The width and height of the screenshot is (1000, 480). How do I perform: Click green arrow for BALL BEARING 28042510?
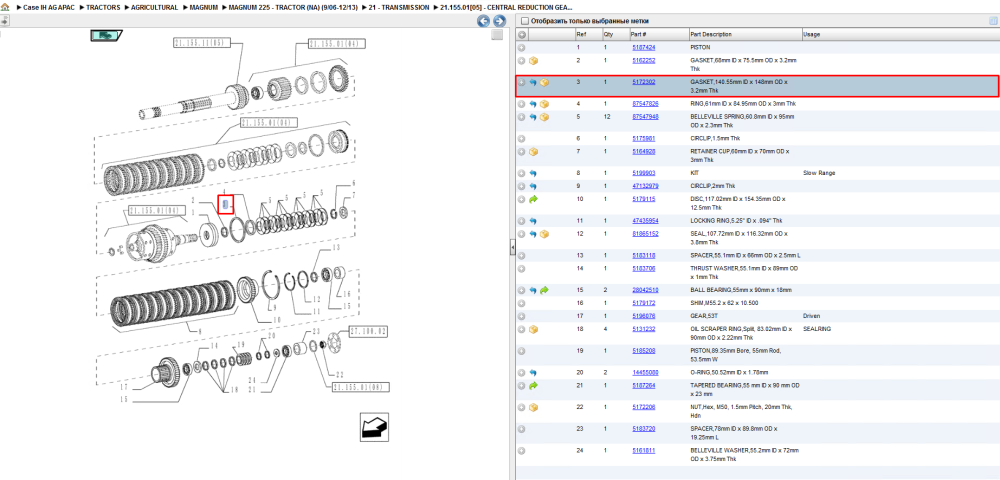(545, 290)
